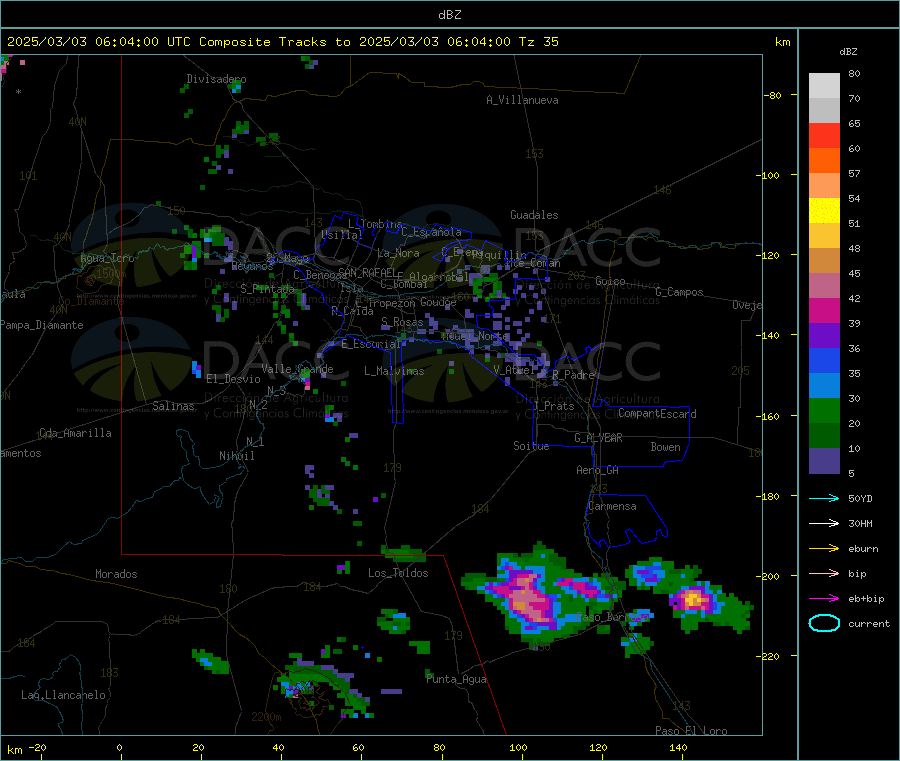
Task: Click the dBZ title at the top
Action: point(449,15)
